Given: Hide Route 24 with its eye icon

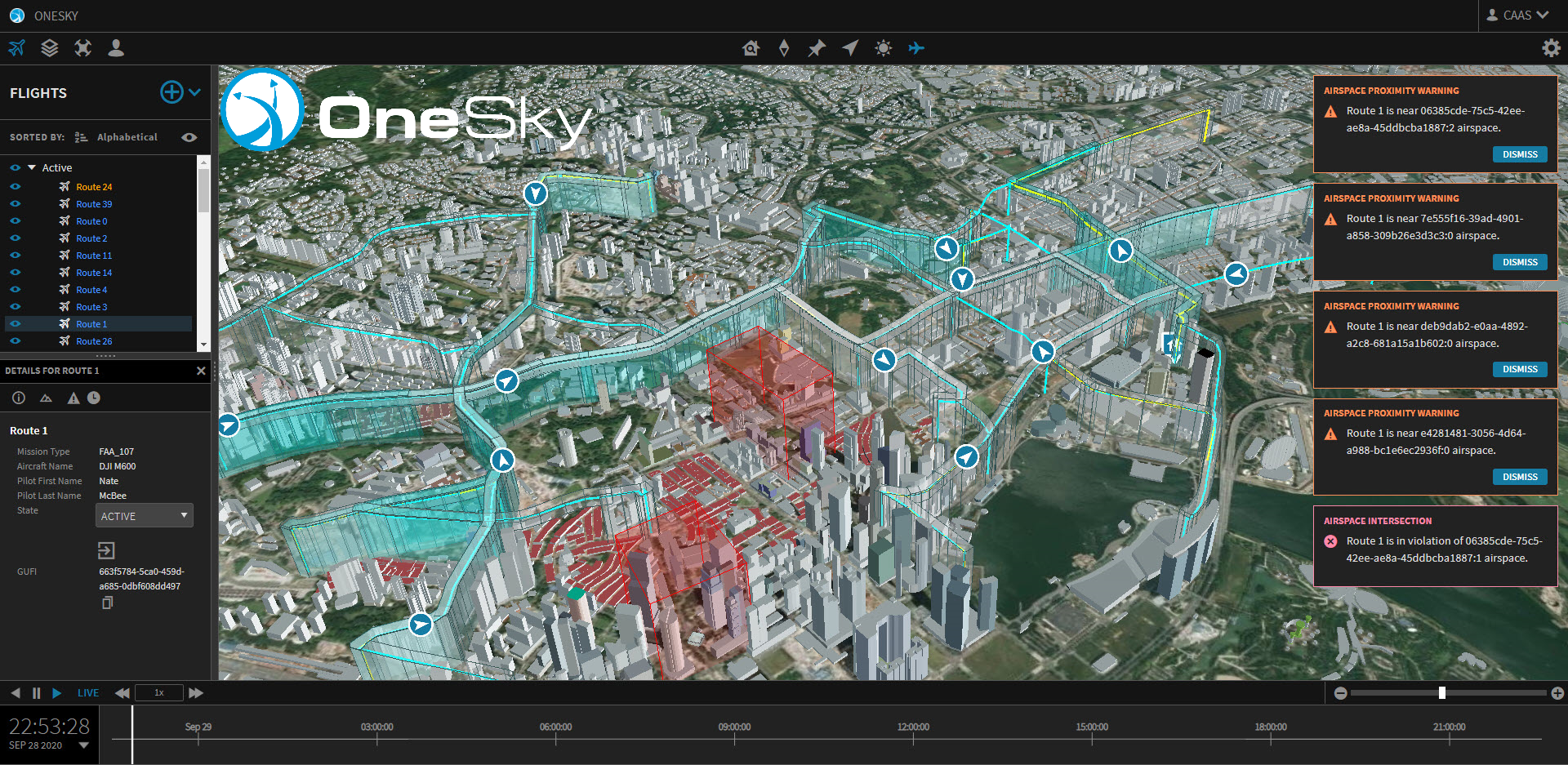Looking at the screenshot, I should 15,187.
